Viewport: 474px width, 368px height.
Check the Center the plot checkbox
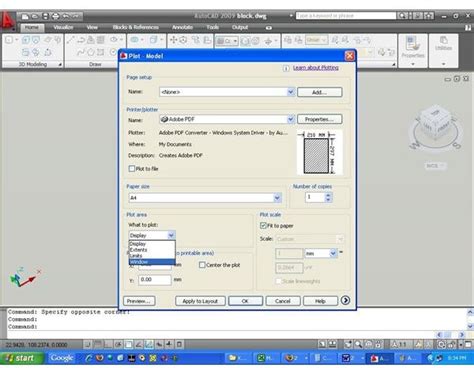coord(202,265)
